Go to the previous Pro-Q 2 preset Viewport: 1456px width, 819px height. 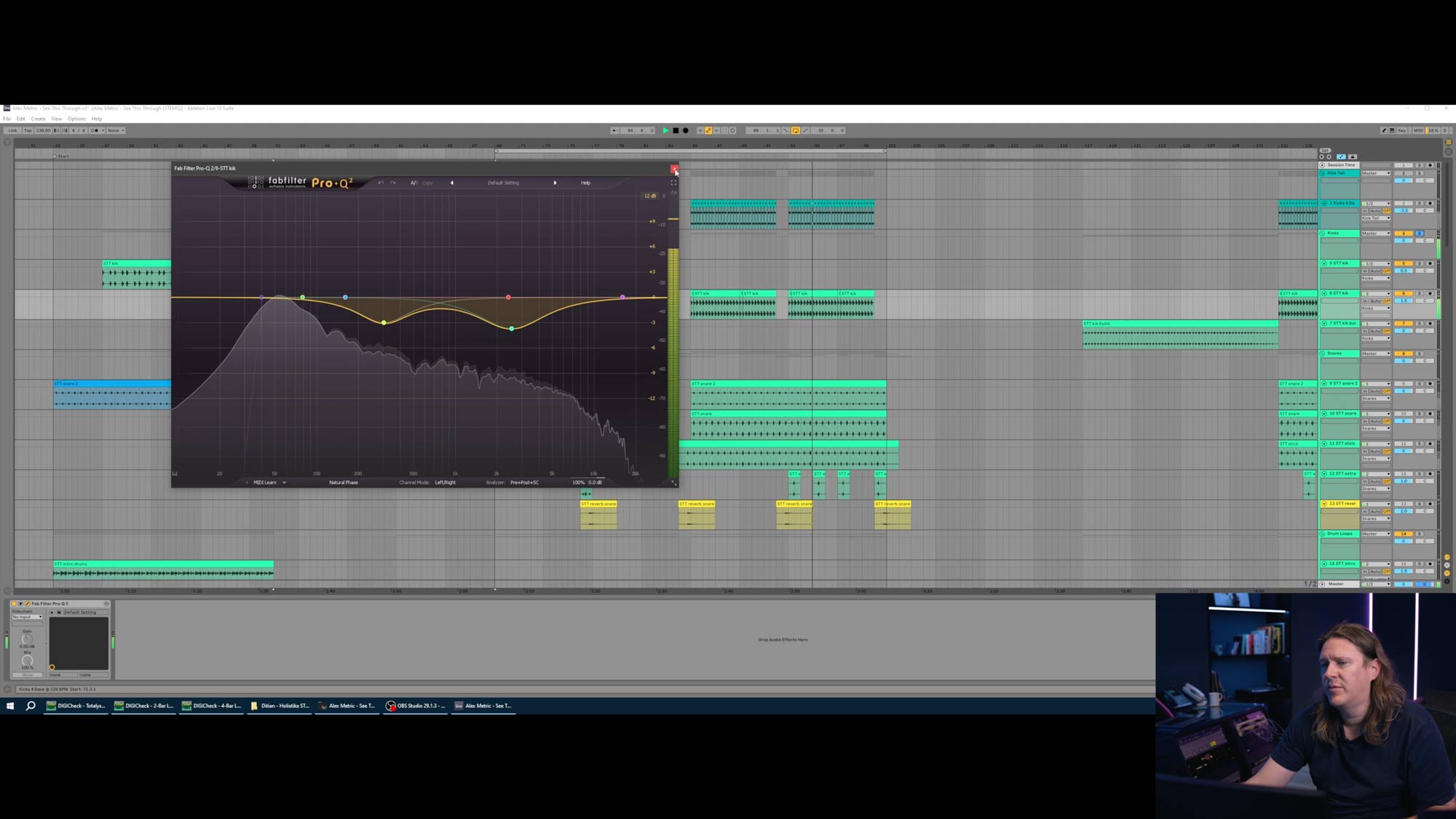tap(452, 183)
